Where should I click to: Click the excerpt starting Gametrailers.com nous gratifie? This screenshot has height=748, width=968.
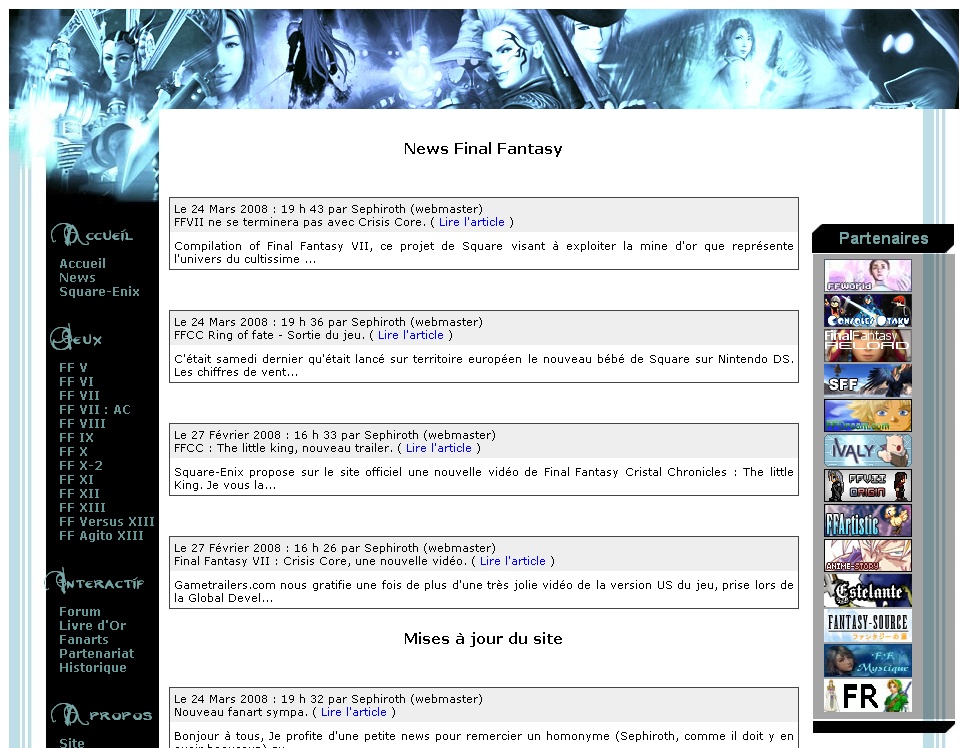483,591
